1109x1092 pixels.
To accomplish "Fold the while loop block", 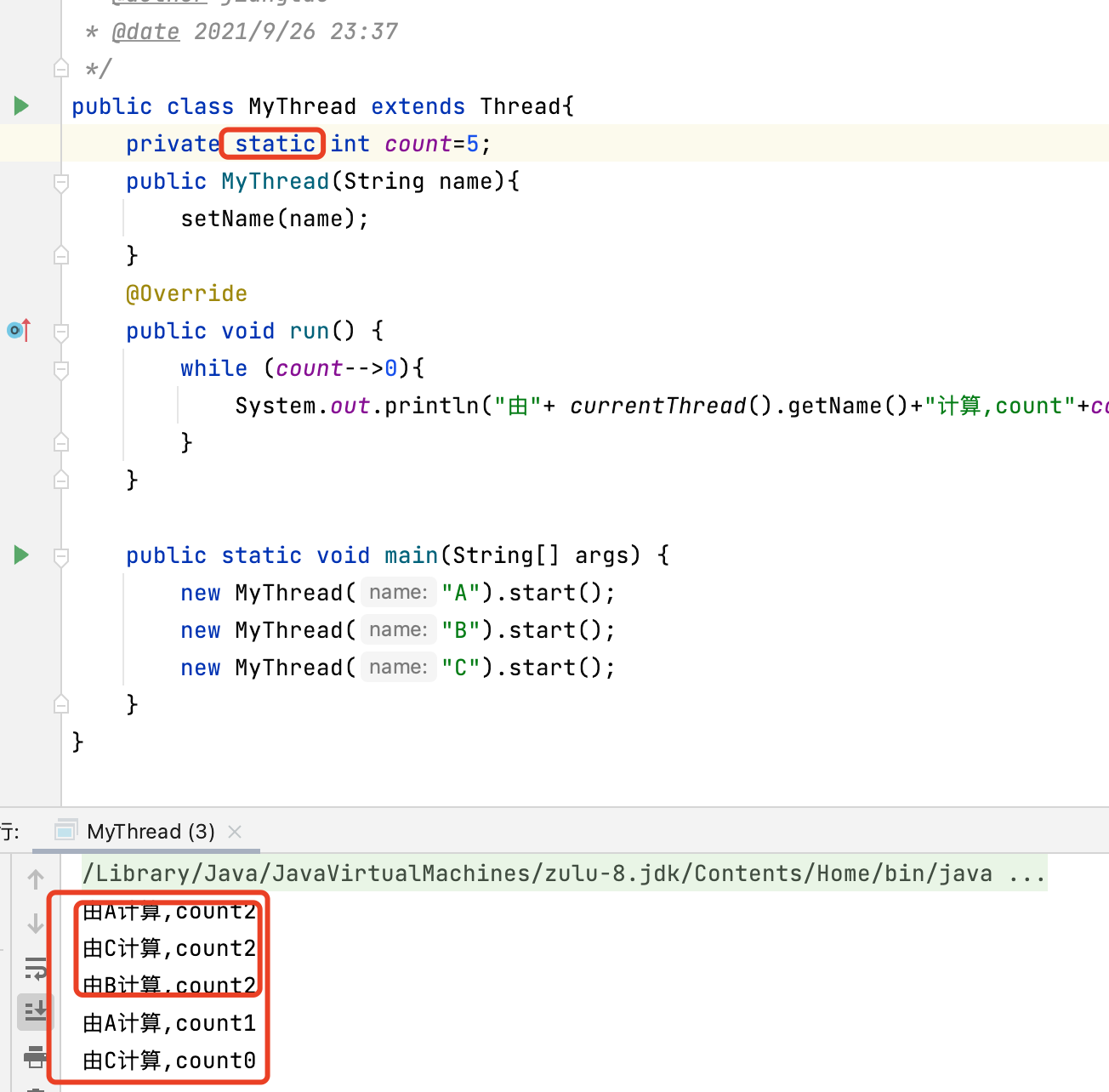I will click(61, 369).
